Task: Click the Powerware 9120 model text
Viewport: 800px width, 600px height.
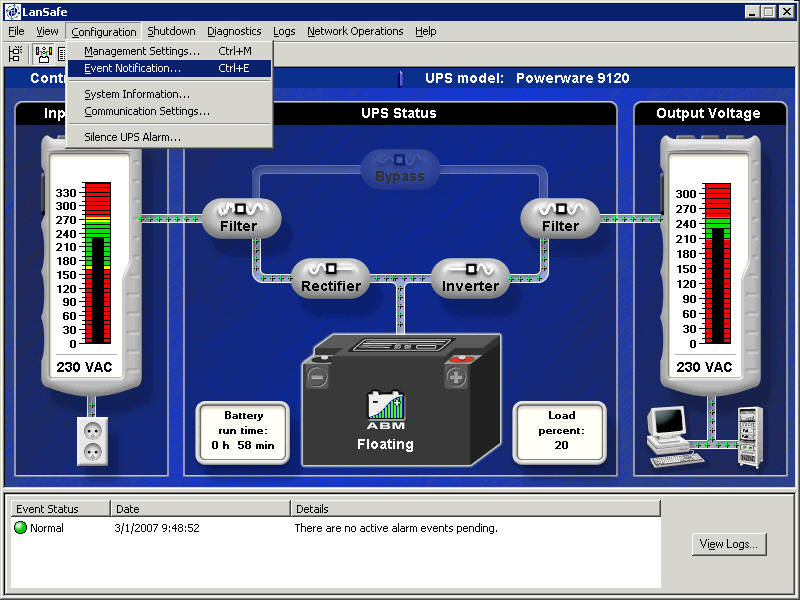Action: click(x=572, y=78)
